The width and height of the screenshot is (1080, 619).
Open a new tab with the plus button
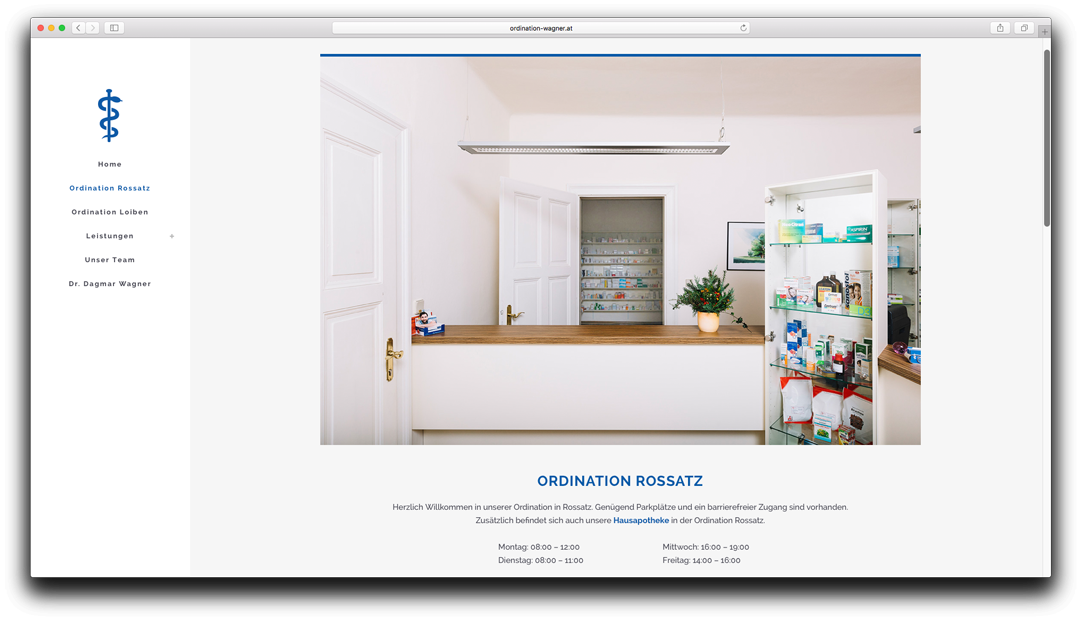(1044, 32)
